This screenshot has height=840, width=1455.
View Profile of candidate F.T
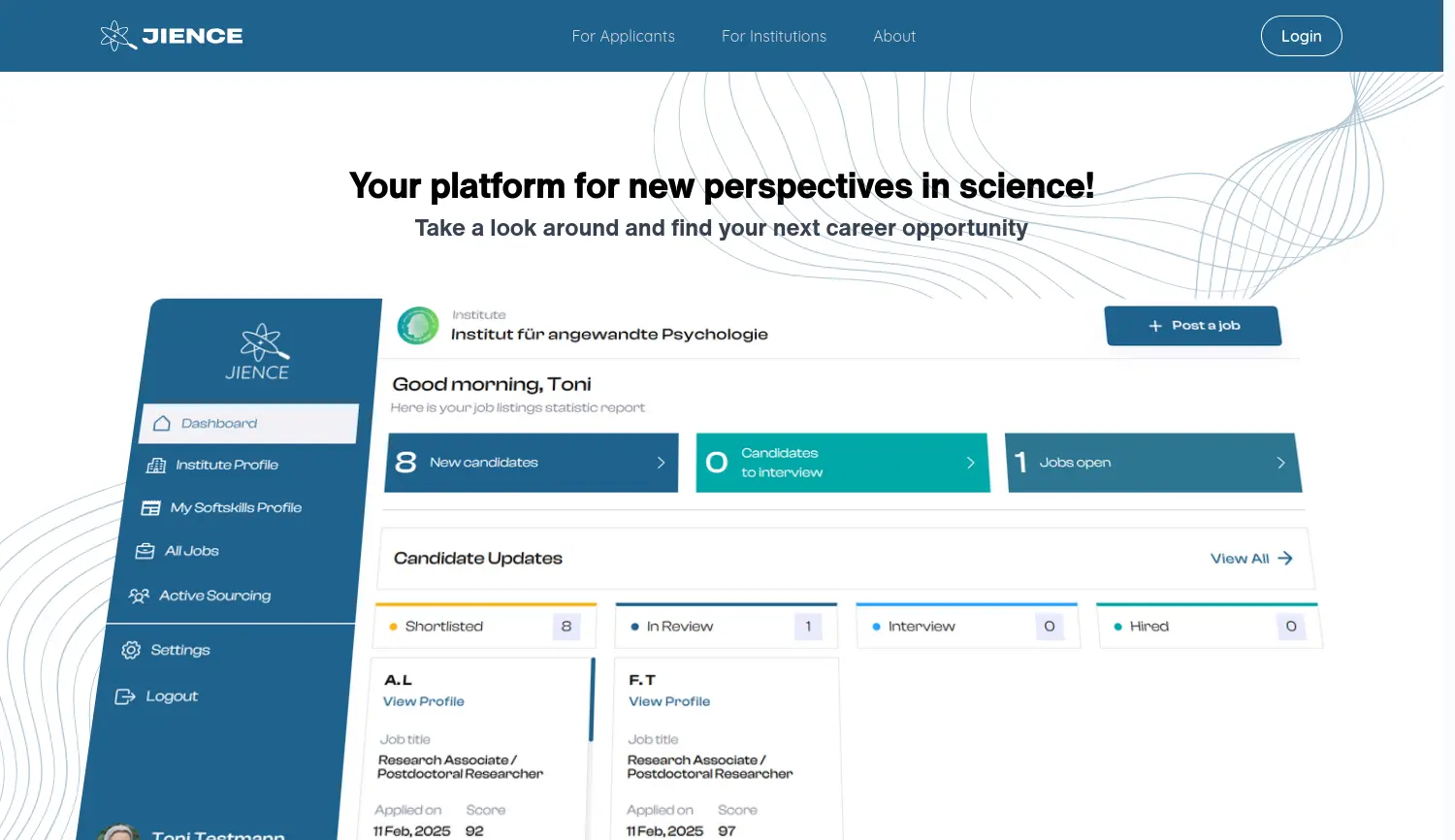pyautogui.click(x=669, y=701)
